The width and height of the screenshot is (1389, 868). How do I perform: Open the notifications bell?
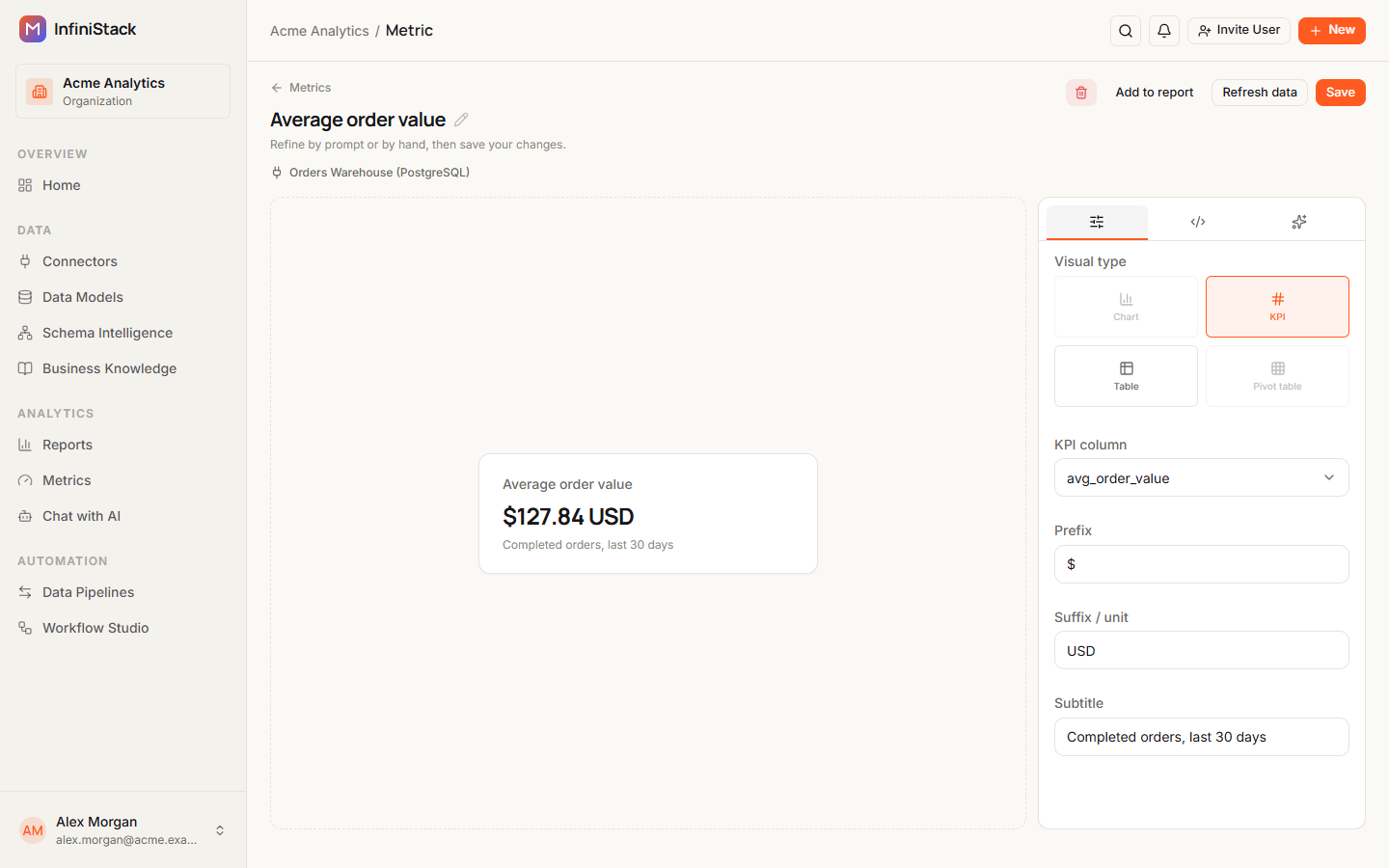click(x=1164, y=31)
